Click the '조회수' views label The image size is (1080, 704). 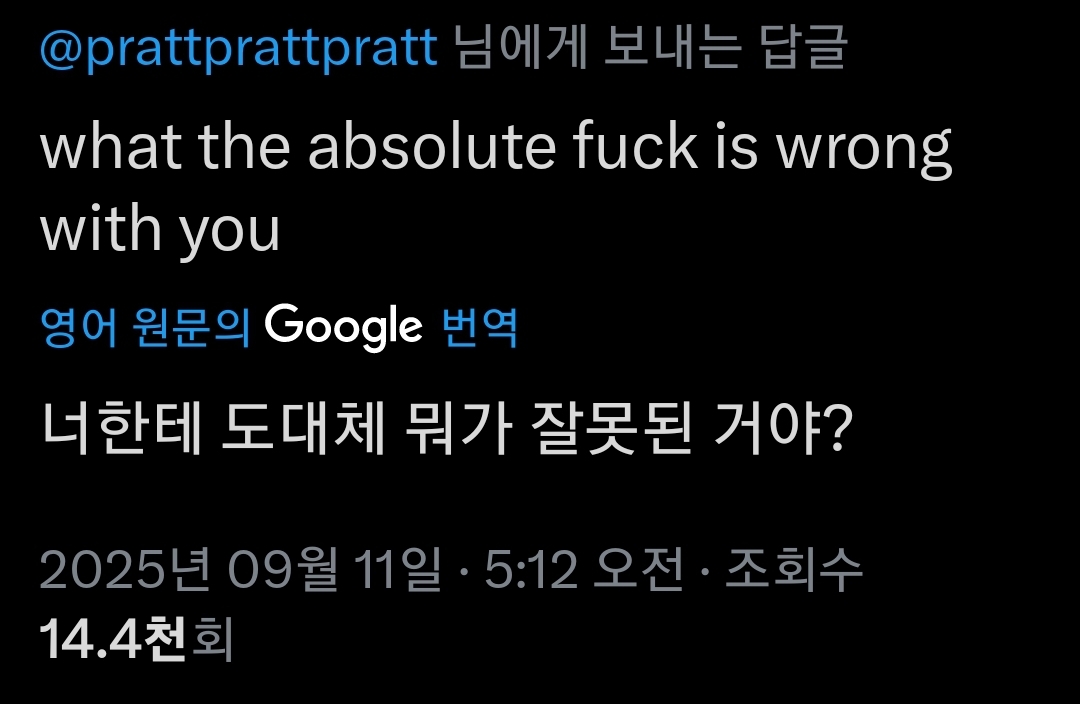coord(793,571)
